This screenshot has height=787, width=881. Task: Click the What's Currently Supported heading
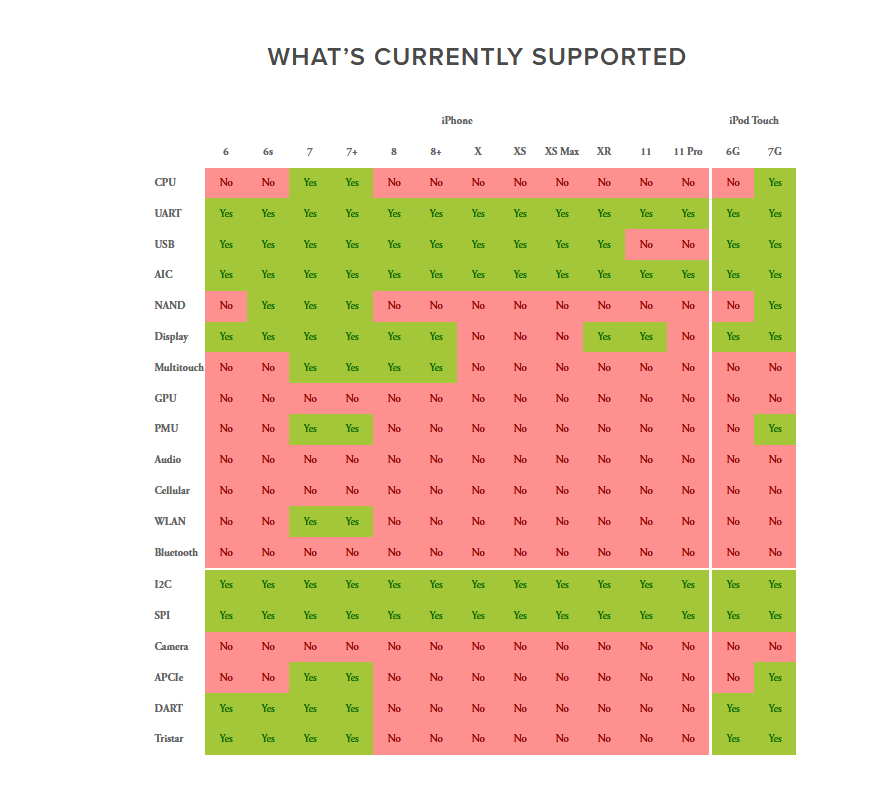click(x=477, y=57)
